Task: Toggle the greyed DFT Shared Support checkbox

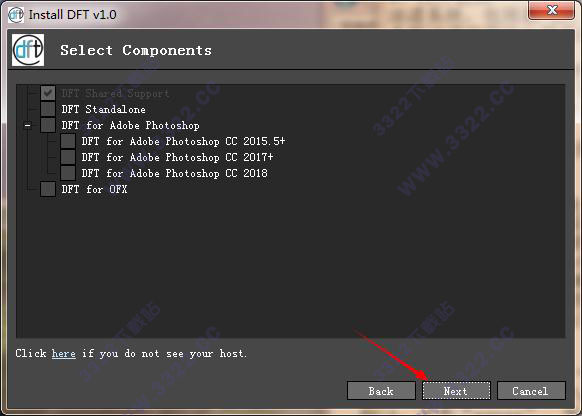Action: pos(48,93)
